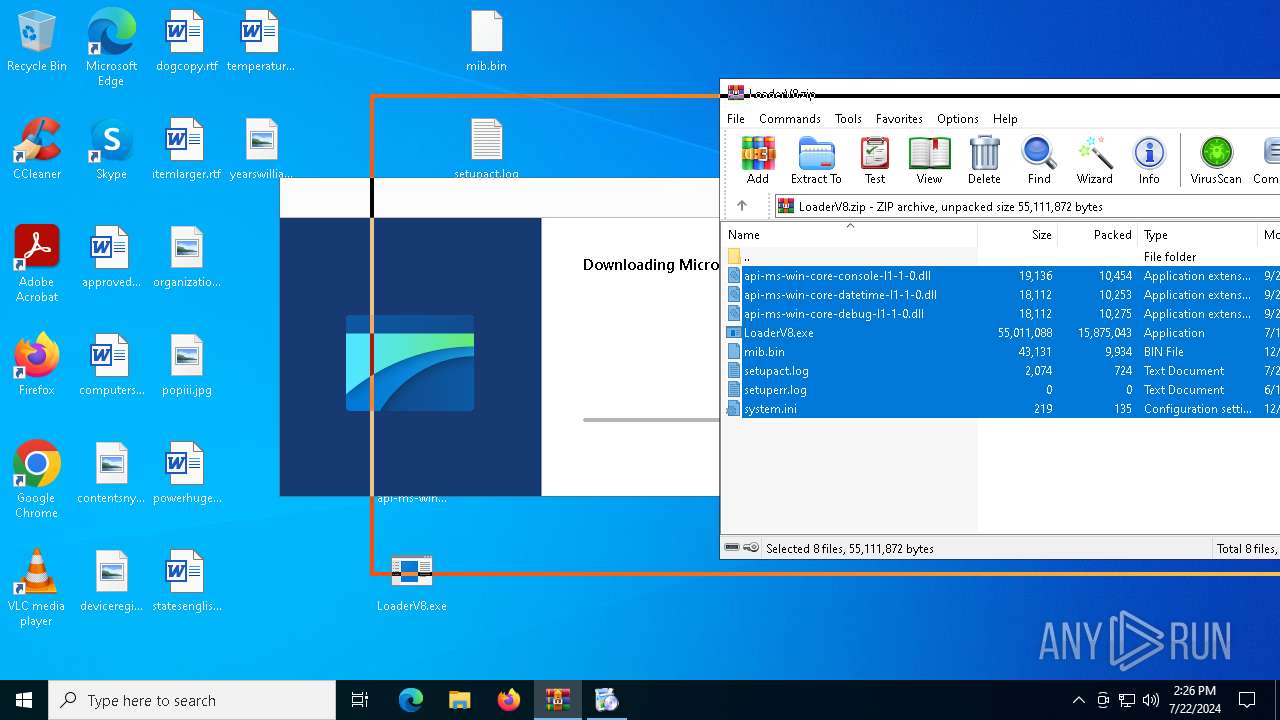Viewport: 1280px width, 720px height.
Task: Select the itemlarger.rtf desktop file
Action: click(186, 150)
